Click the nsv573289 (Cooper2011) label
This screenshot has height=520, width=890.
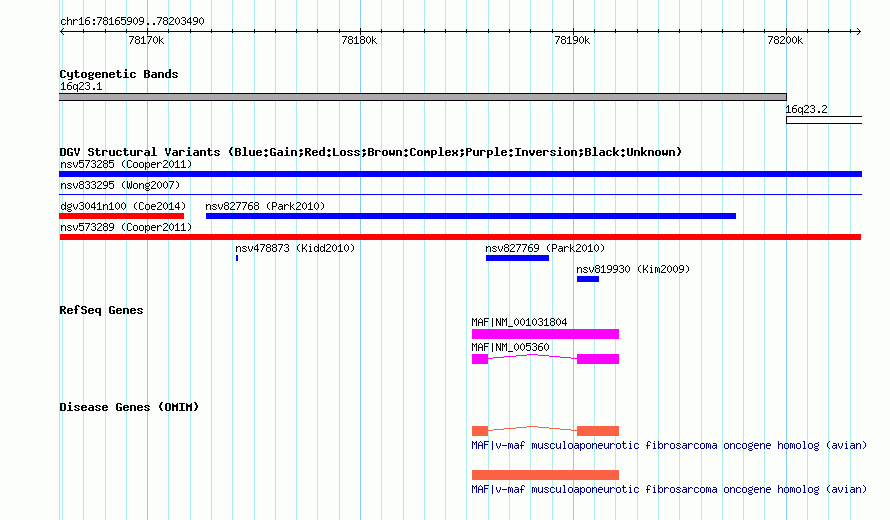(126, 227)
